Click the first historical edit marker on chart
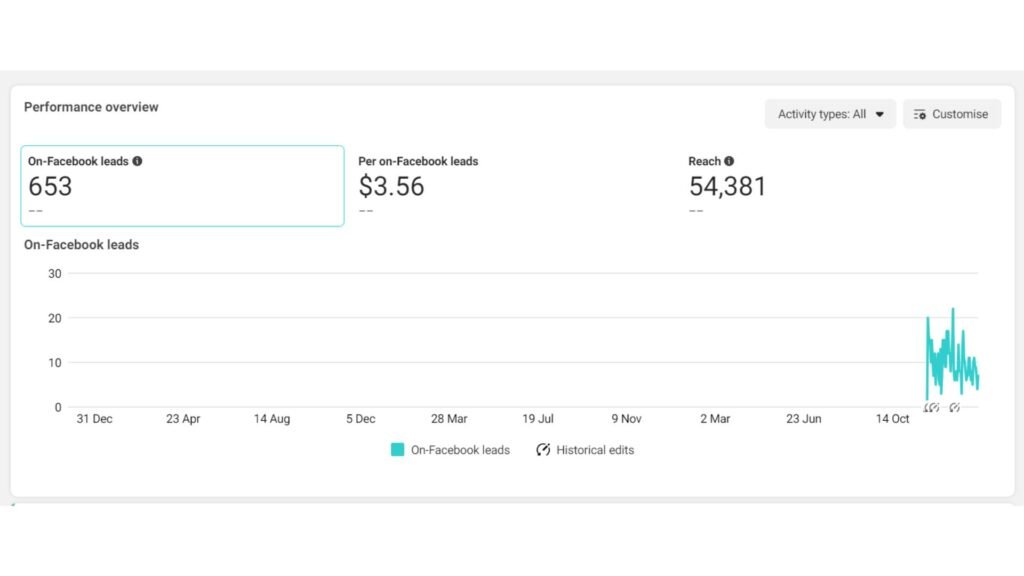The image size is (1024, 576). pyautogui.click(x=932, y=407)
